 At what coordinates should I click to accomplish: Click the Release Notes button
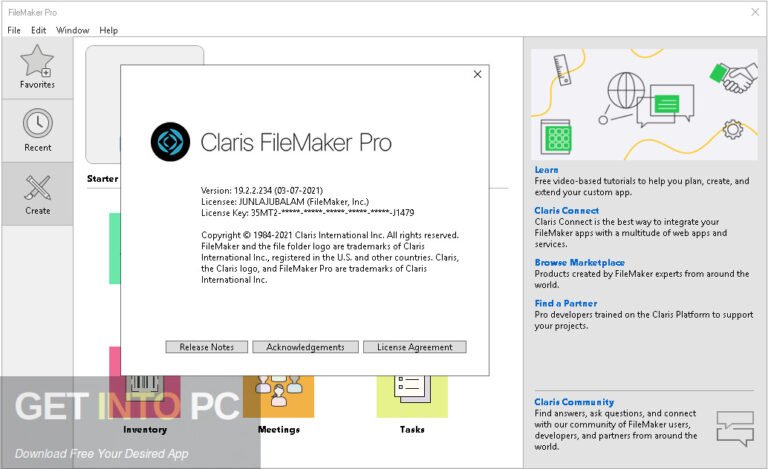[x=207, y=347]
